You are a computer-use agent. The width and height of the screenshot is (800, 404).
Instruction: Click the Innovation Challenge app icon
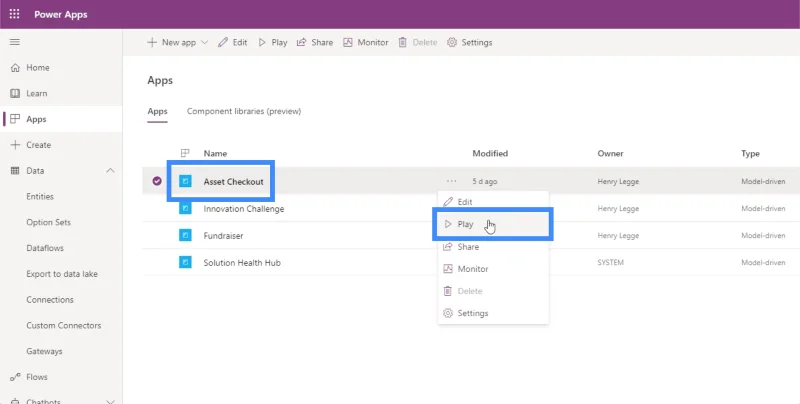(x=185, y=208)
